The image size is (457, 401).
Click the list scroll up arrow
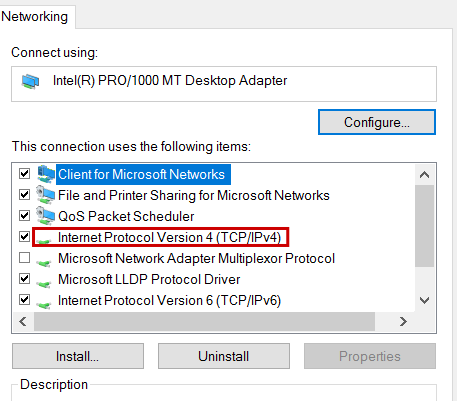point(424,175)
